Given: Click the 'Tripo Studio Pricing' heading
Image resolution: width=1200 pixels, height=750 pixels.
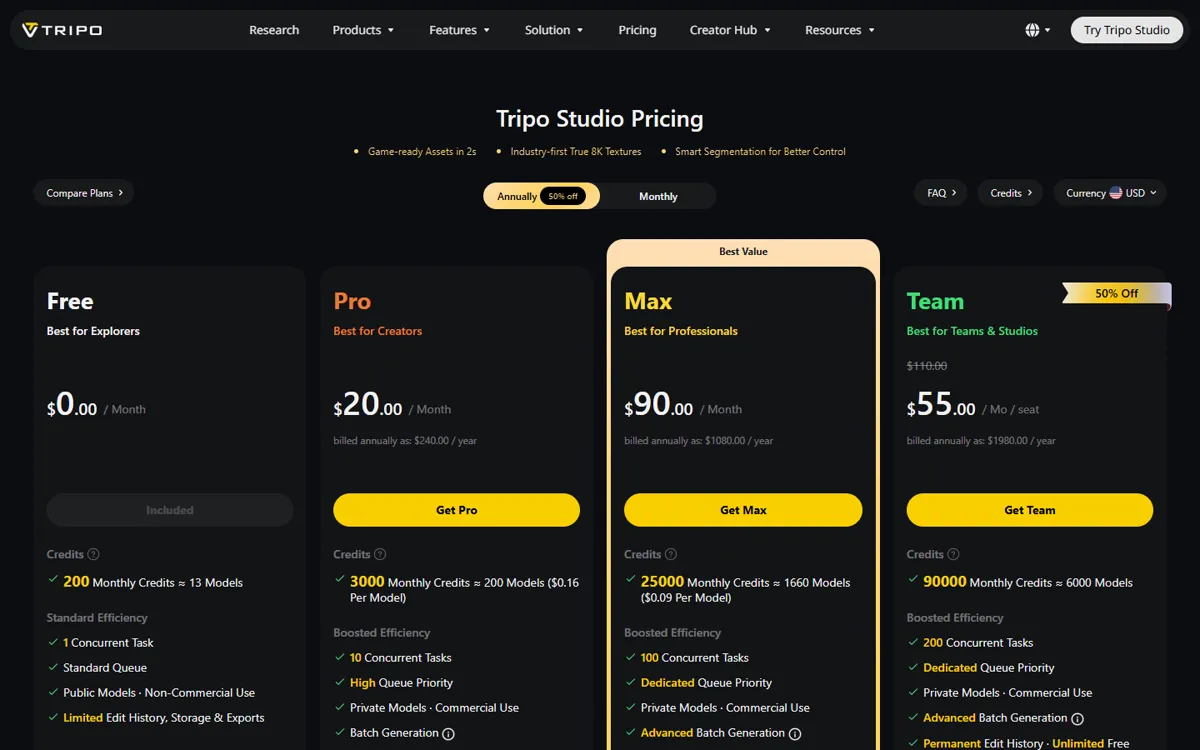Looking at the screenshot, I should click(600, 119).
